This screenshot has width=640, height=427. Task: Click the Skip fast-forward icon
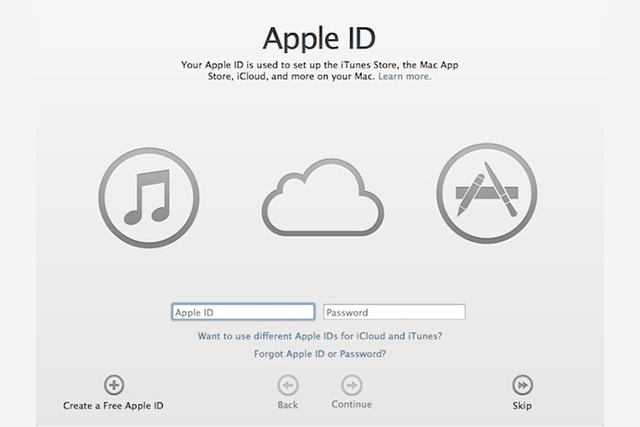point(522,385)
